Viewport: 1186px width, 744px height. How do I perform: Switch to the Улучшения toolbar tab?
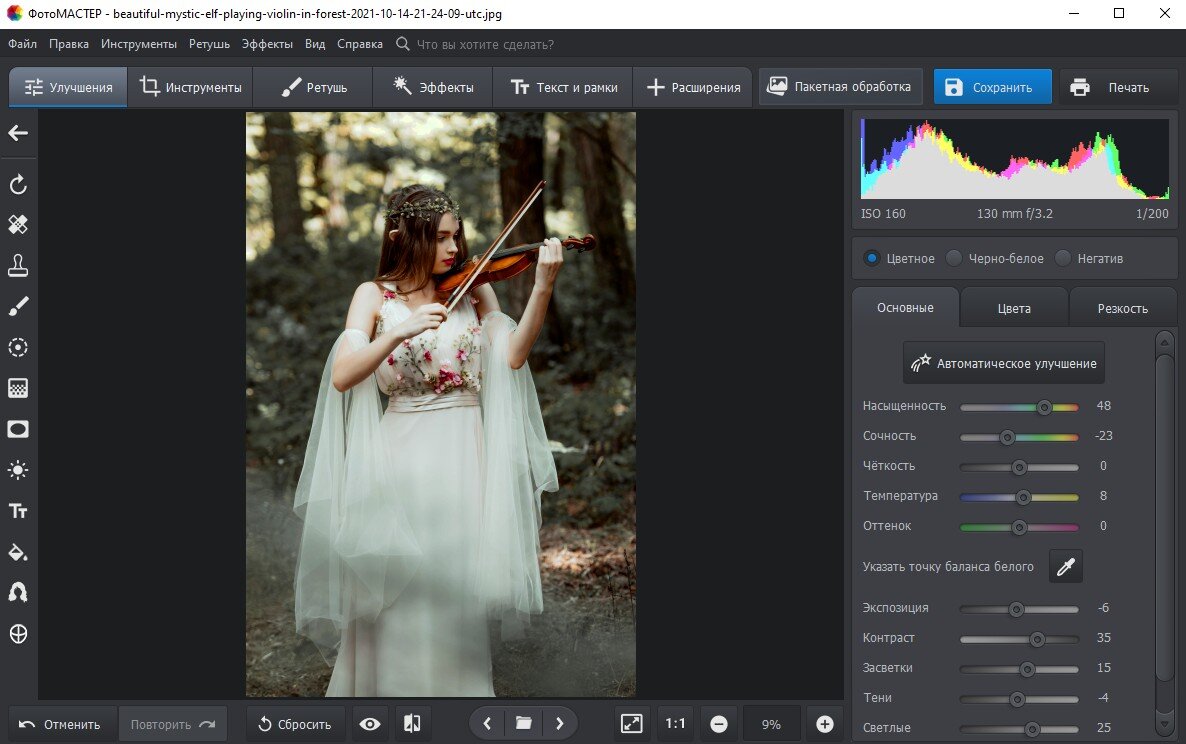click(x=68, y=87)
